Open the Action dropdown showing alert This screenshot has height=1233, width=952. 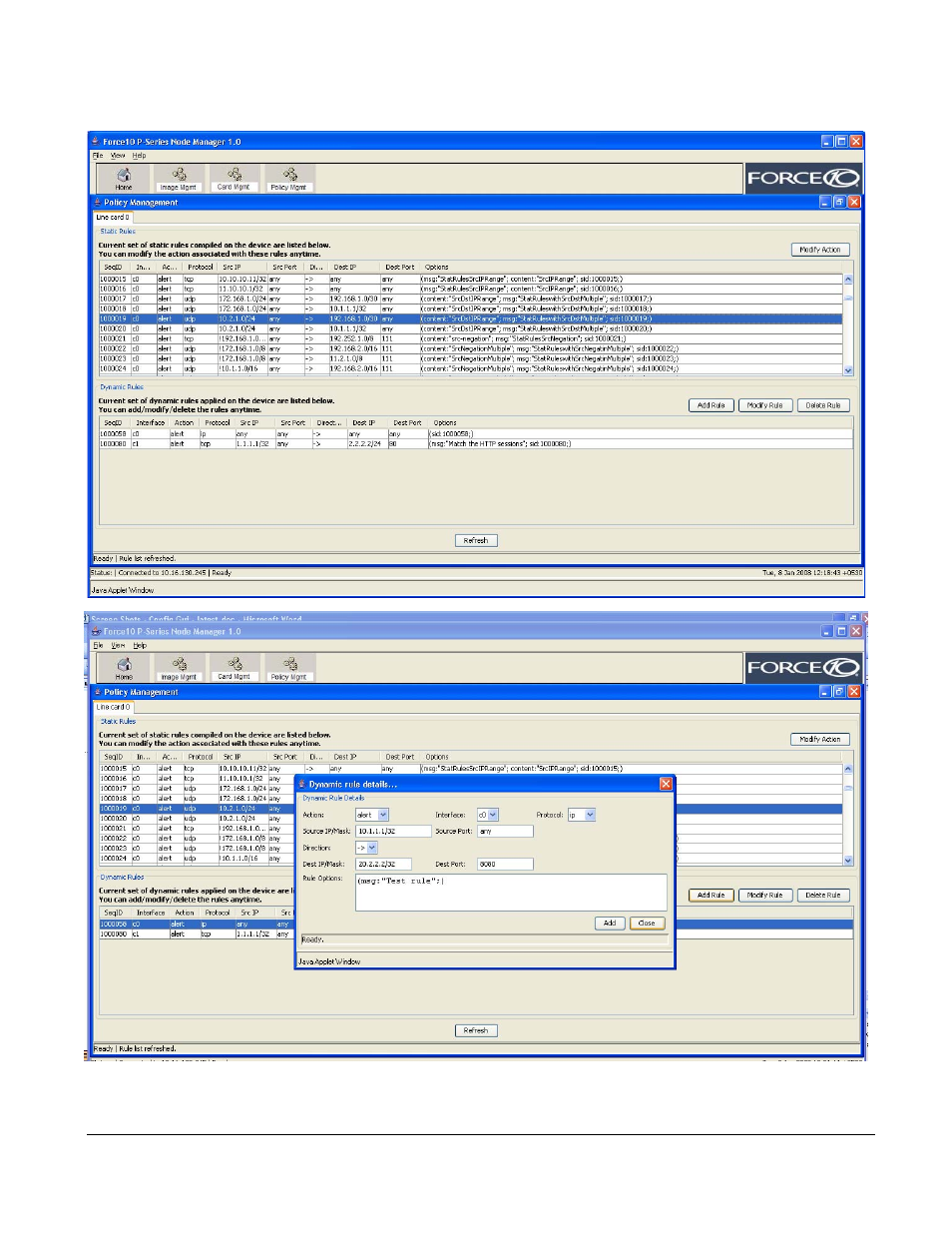coord(372,815)
